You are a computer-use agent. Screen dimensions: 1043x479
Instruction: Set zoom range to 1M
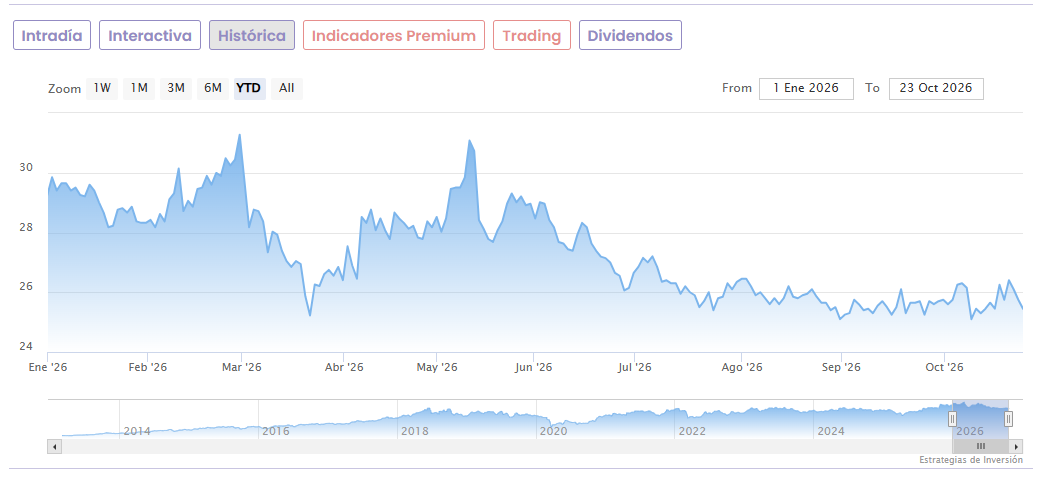click(139, 88)
